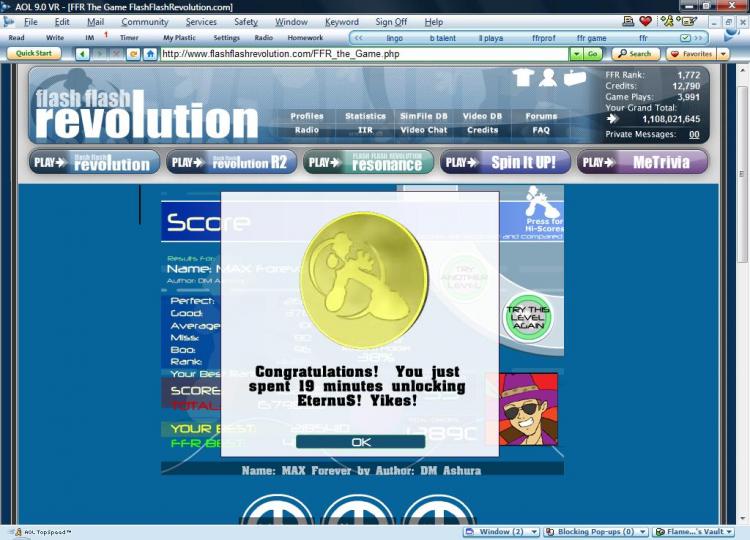
Task: Open the File menu
Action: pyautogui.click(x=31, y=22)
